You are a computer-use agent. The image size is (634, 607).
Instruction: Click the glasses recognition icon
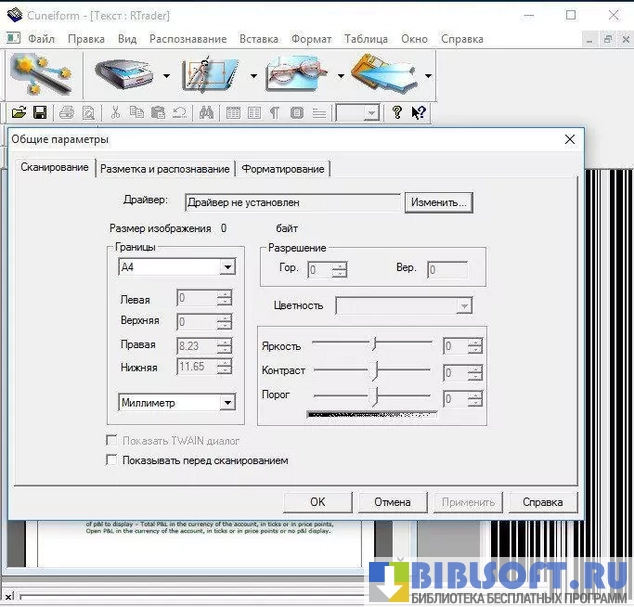coord(297,74)
